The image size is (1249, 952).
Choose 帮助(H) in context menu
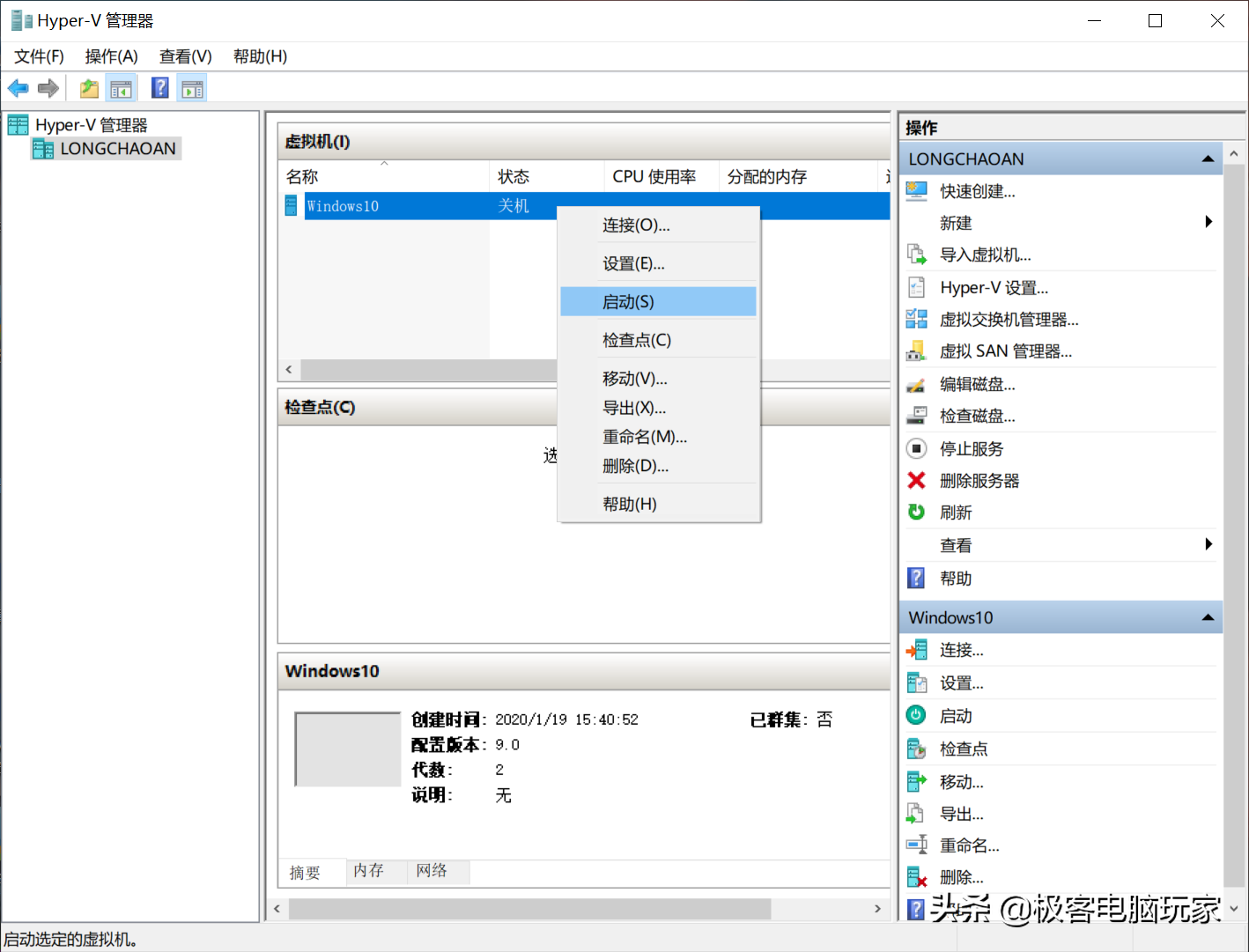point(659,505)
